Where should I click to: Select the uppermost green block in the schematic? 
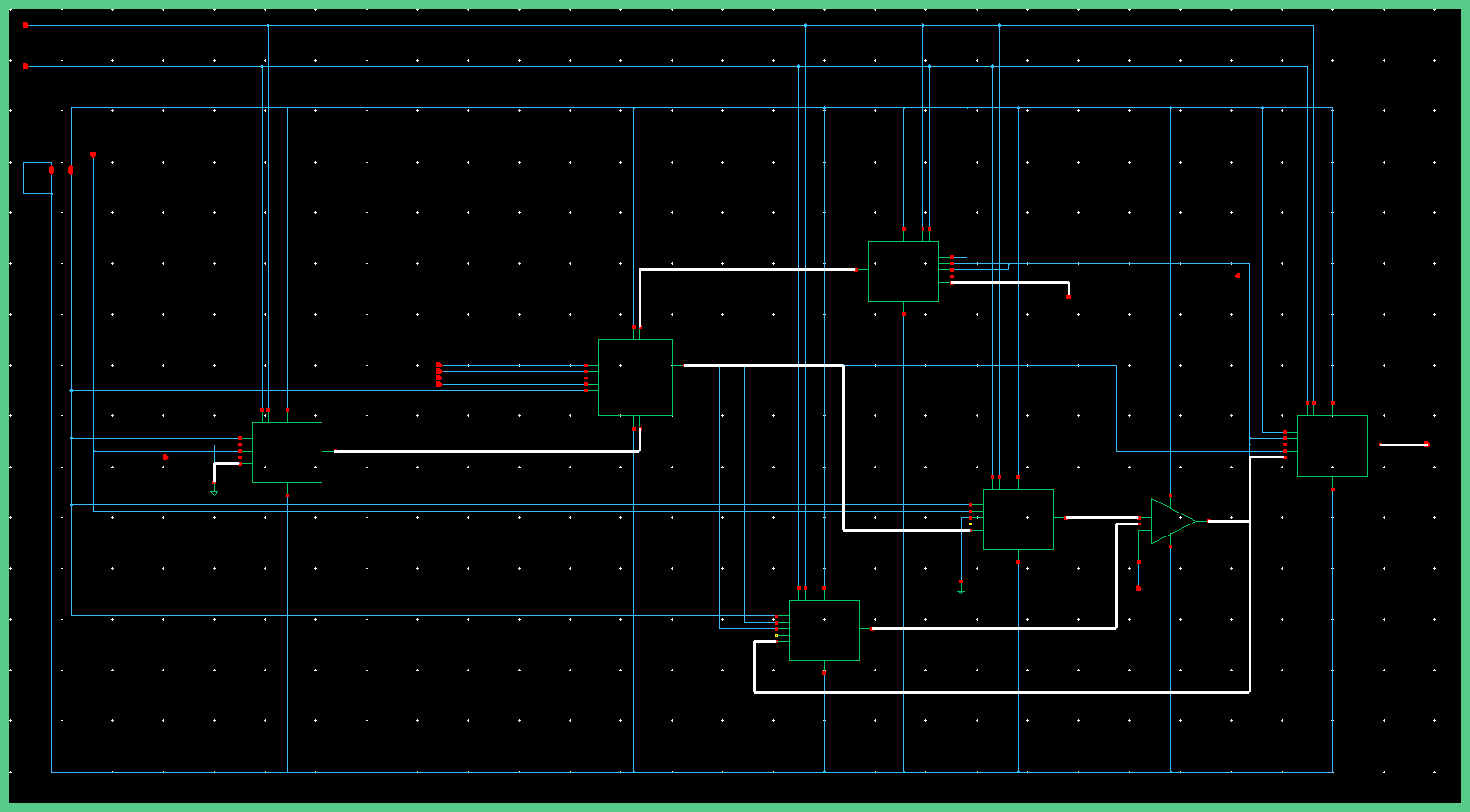pyautogui.click(x=903, y=271)
